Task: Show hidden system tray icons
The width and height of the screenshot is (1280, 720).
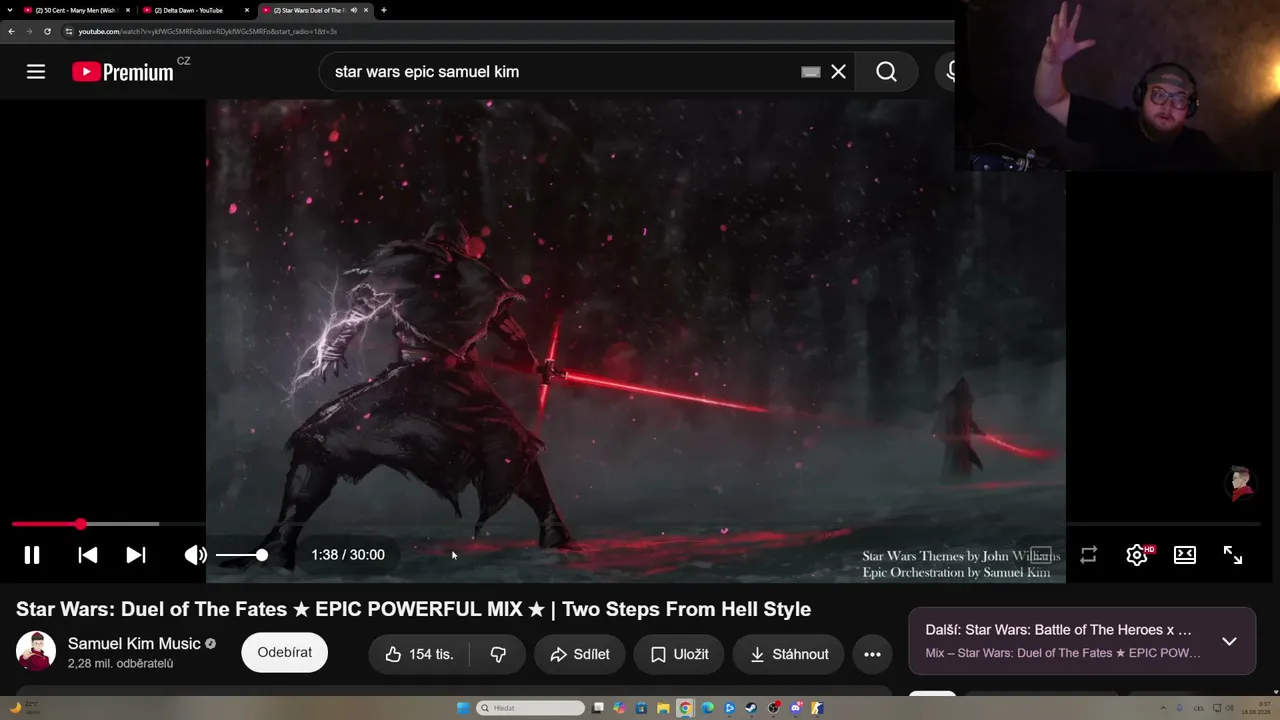Action: pyautogui.click(x=1162, y=708)
